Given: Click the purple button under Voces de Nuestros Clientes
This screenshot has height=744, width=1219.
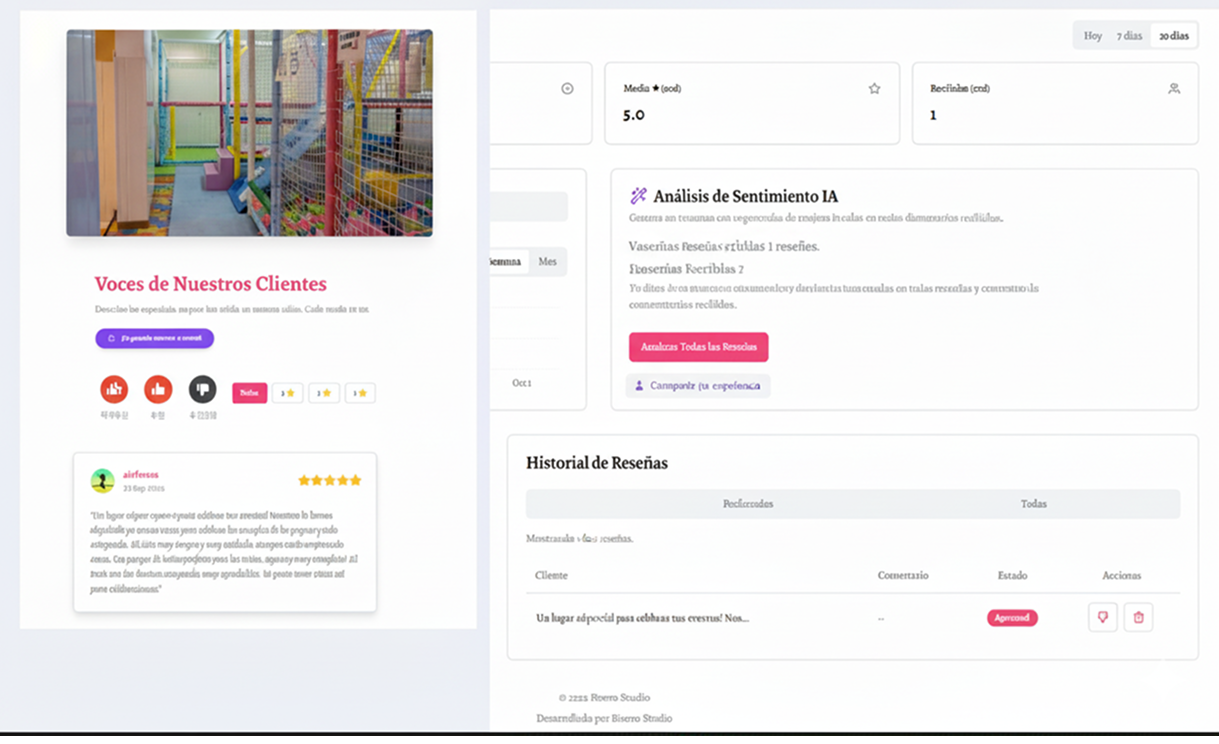Looking at the screenshot, I should click(155, 338).
